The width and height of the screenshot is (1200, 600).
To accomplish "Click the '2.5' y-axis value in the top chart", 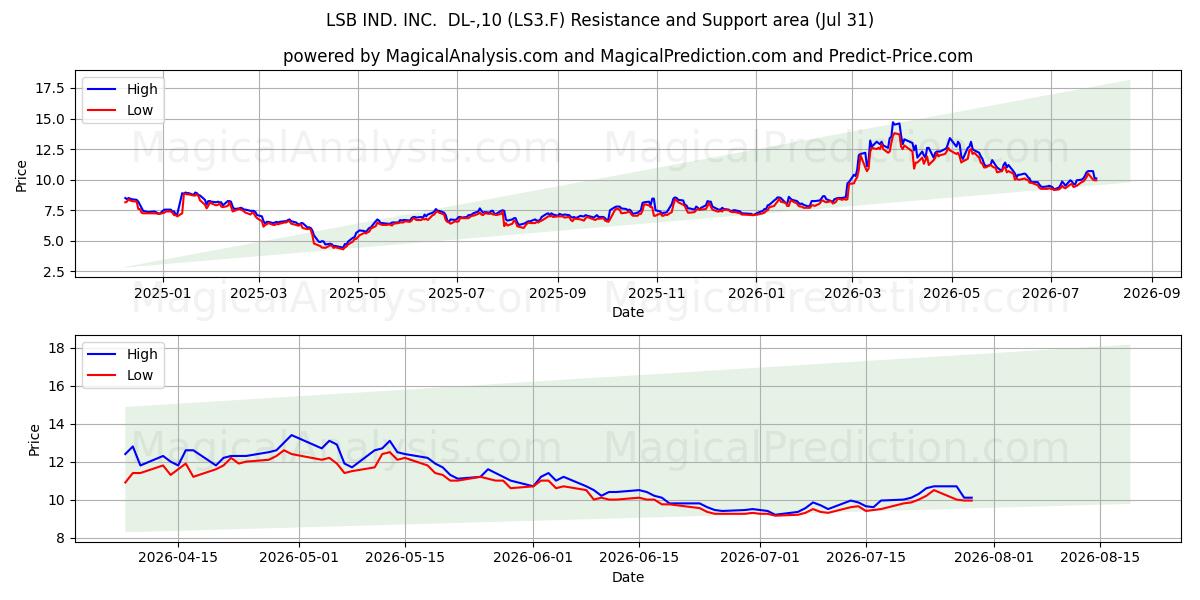I will pos(54,272).
